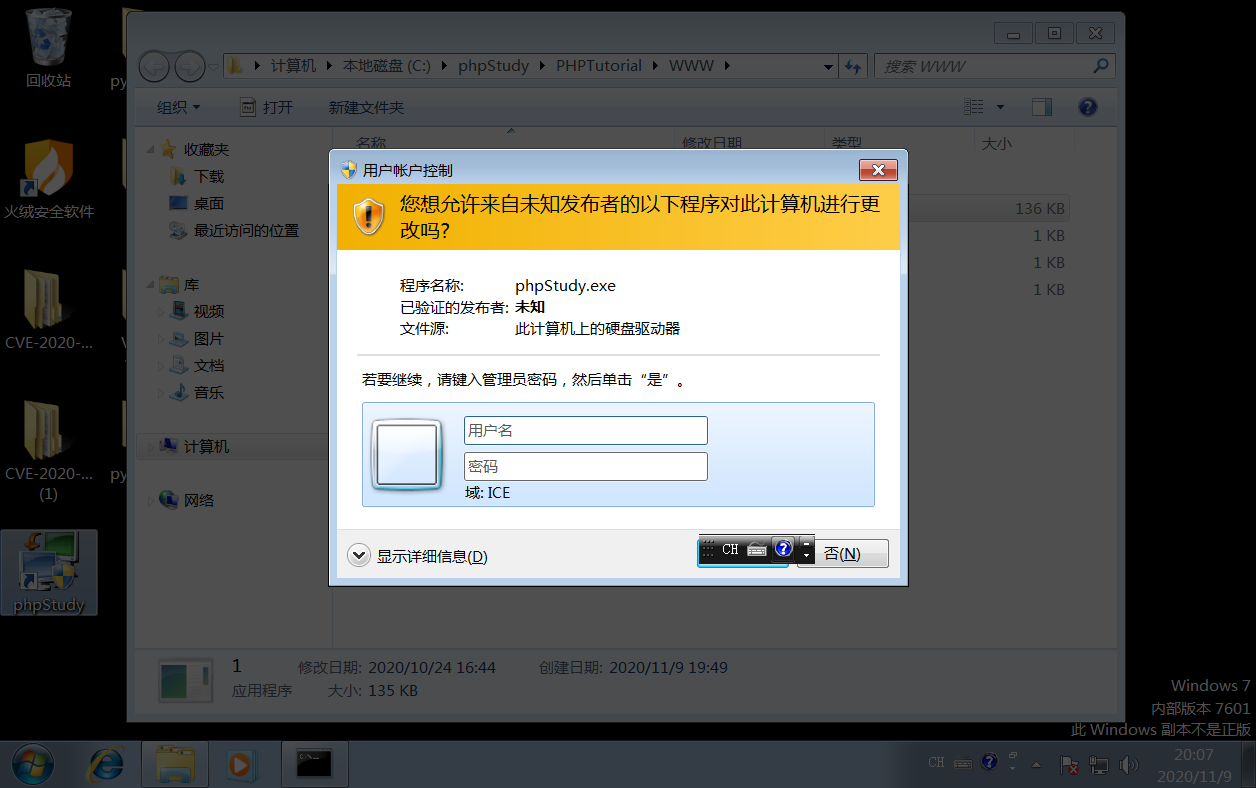The image size is (1256, 788).
Task: Open floating language bar options arrow
Action: point(806,556)
